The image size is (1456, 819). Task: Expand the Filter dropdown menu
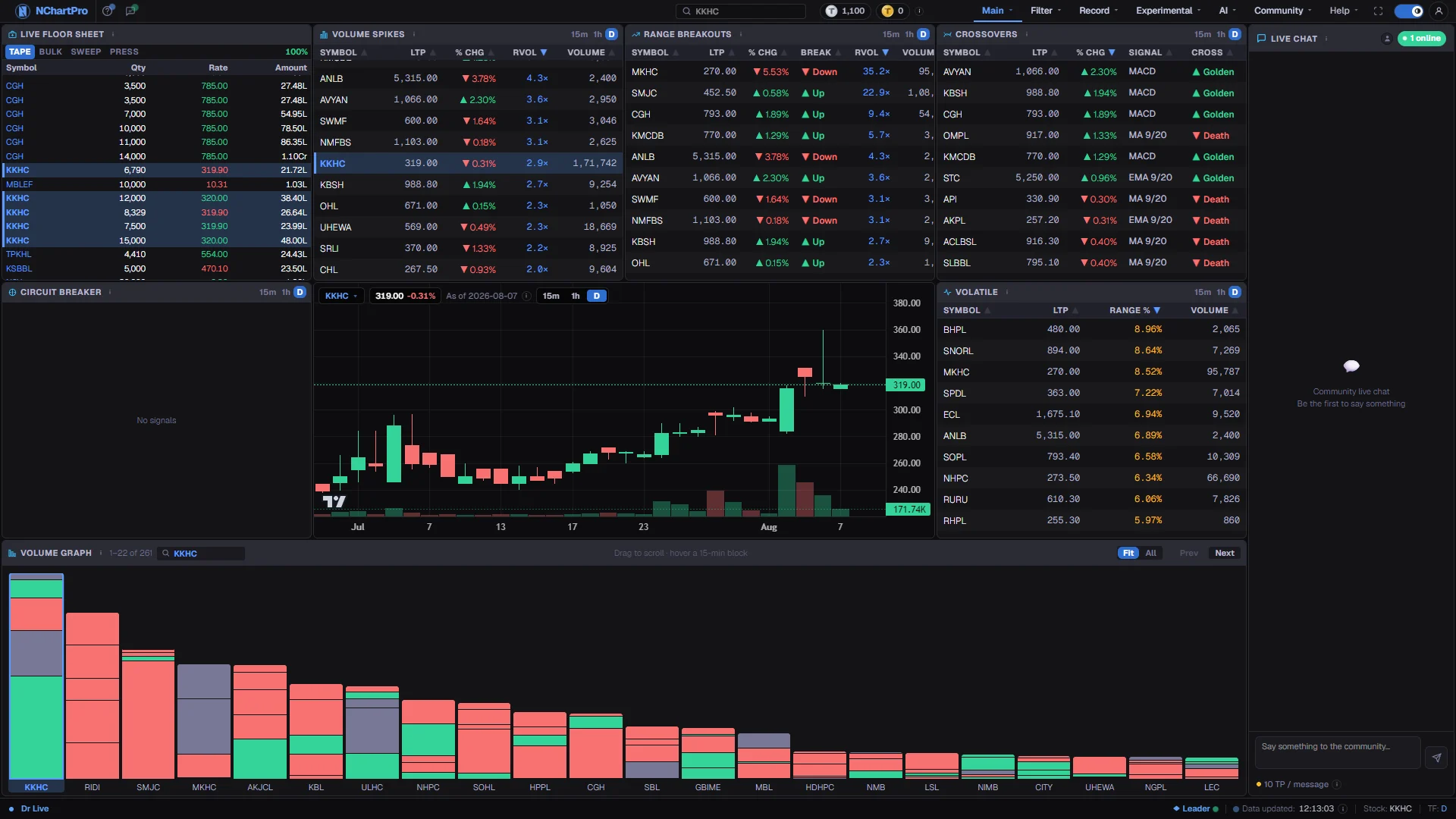[x=1045, y=11]
